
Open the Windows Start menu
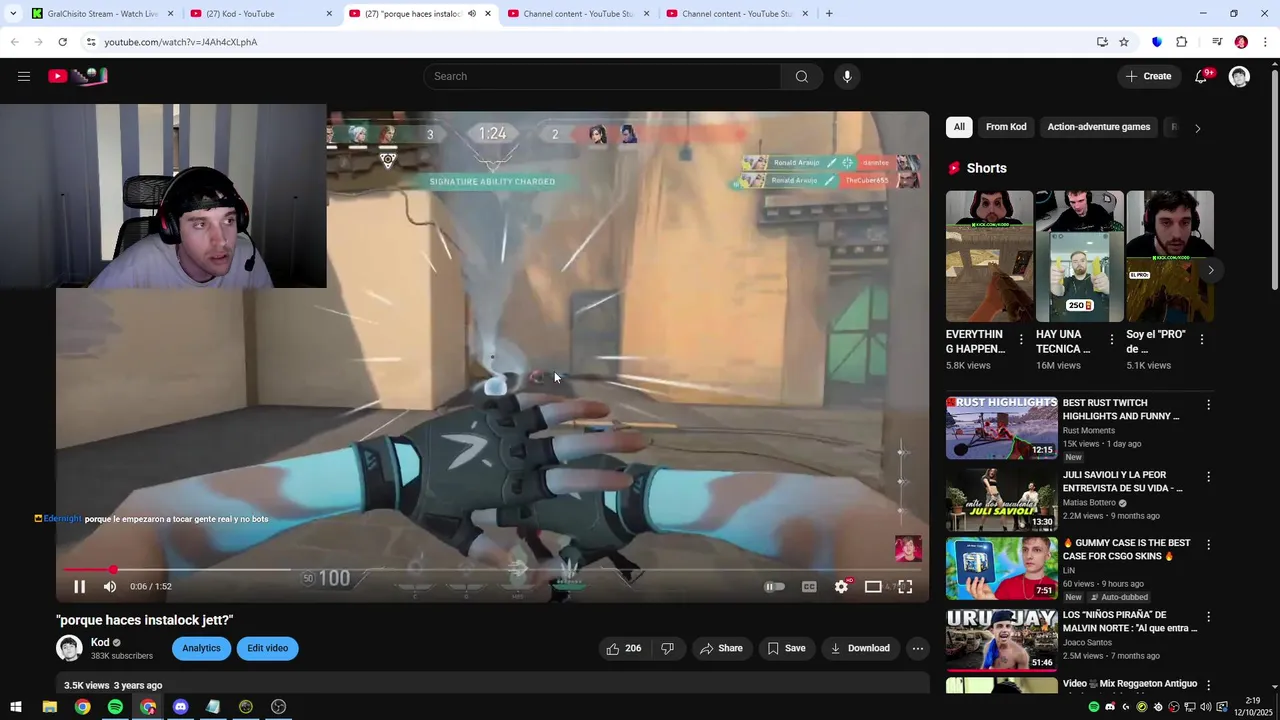point(16,707)
